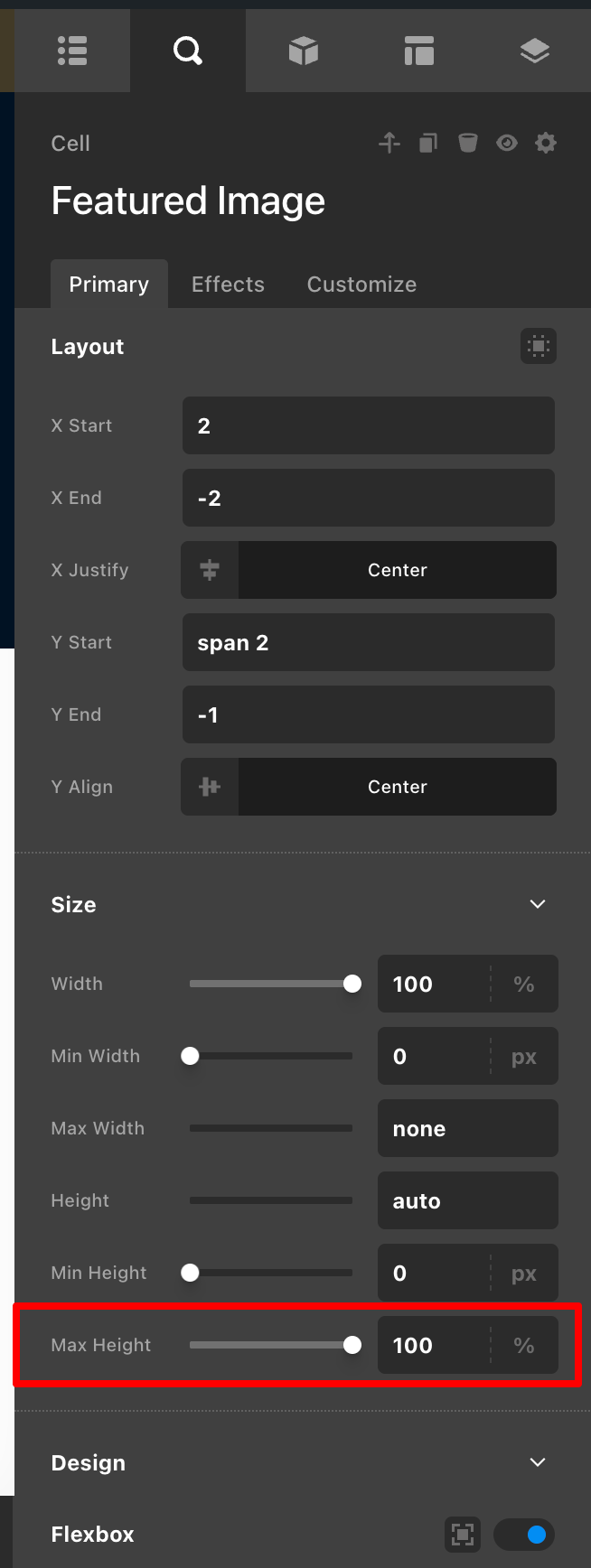
Task: Collapse the Size section chevron
Action: click(538, 904)
